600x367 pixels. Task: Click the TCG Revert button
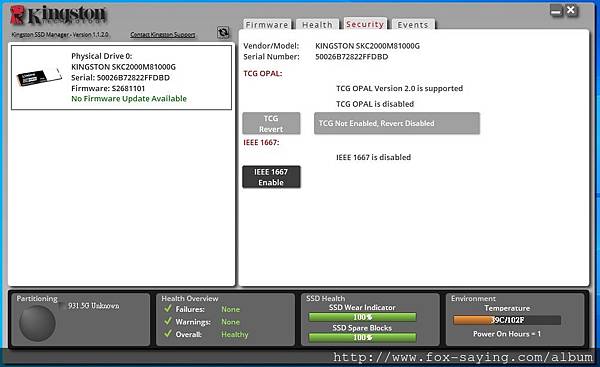coord(271,124)
